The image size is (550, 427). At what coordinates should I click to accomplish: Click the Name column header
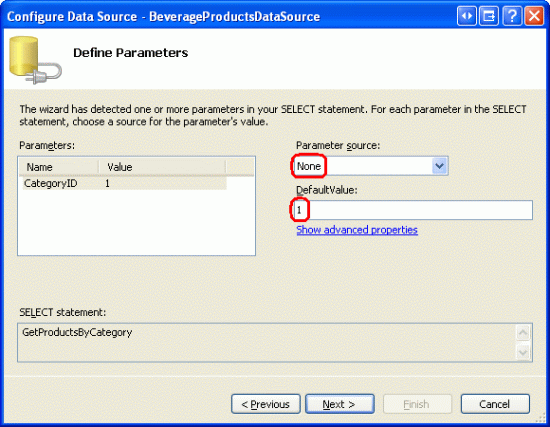click(59, 167)
